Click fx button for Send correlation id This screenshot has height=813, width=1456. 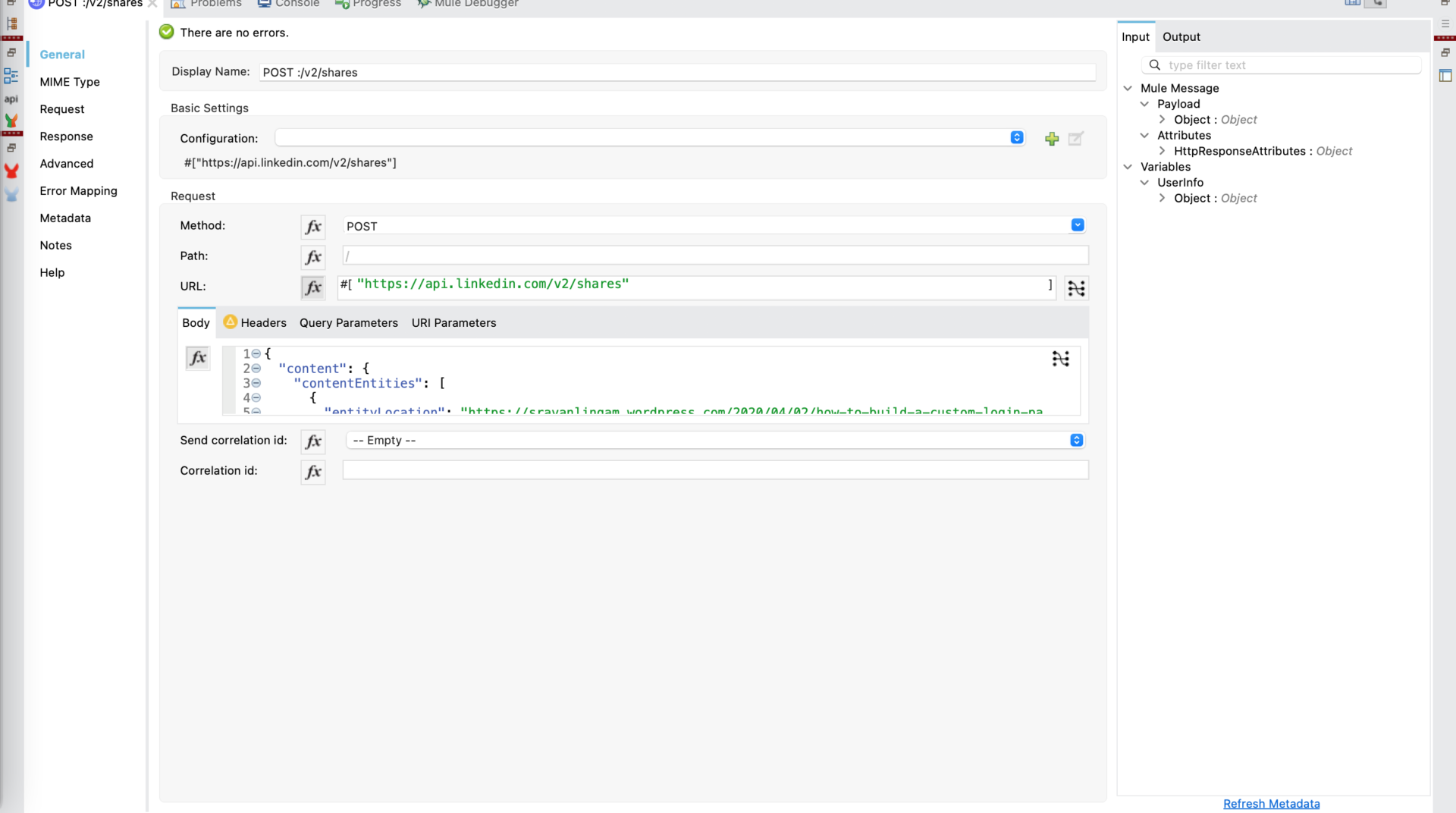click(313, 441)
